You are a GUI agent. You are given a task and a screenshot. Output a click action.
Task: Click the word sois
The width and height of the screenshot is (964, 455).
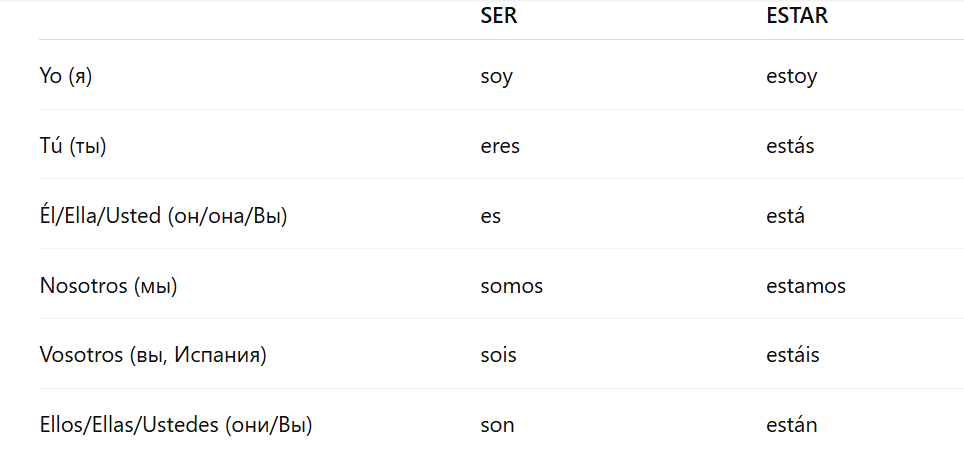tap(498, 355)
